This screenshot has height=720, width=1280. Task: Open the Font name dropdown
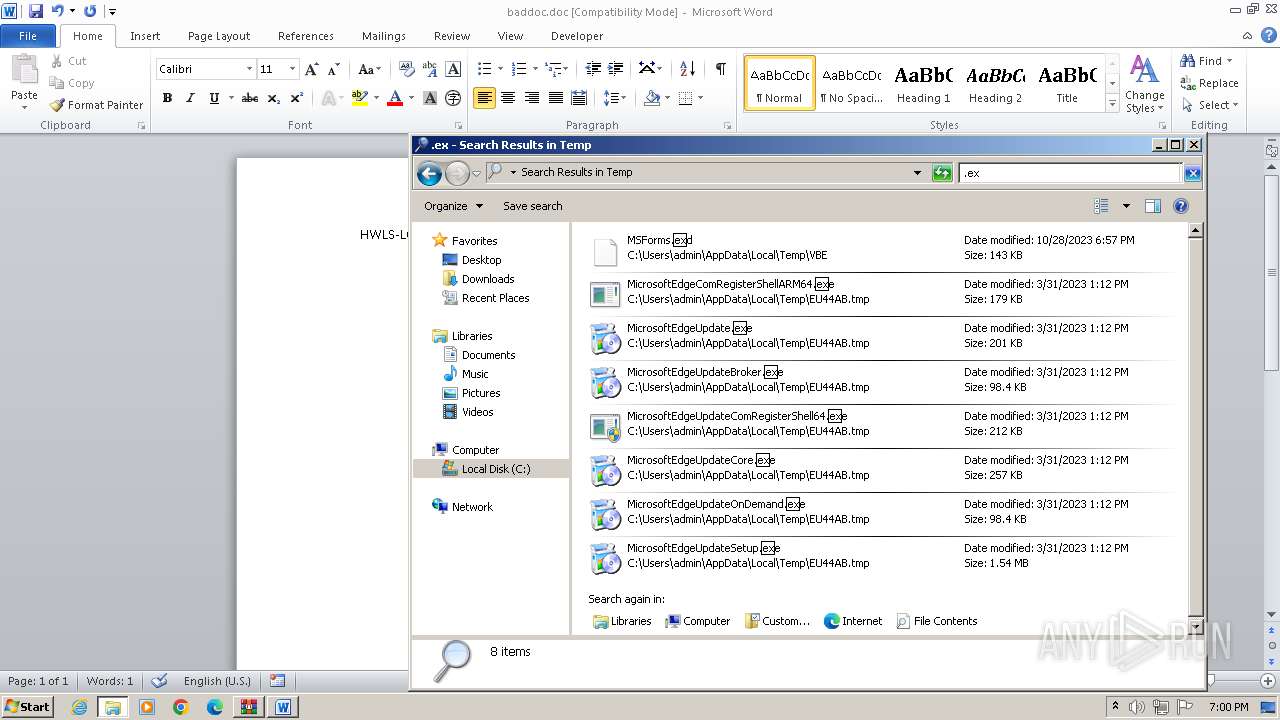click(249, 69)
